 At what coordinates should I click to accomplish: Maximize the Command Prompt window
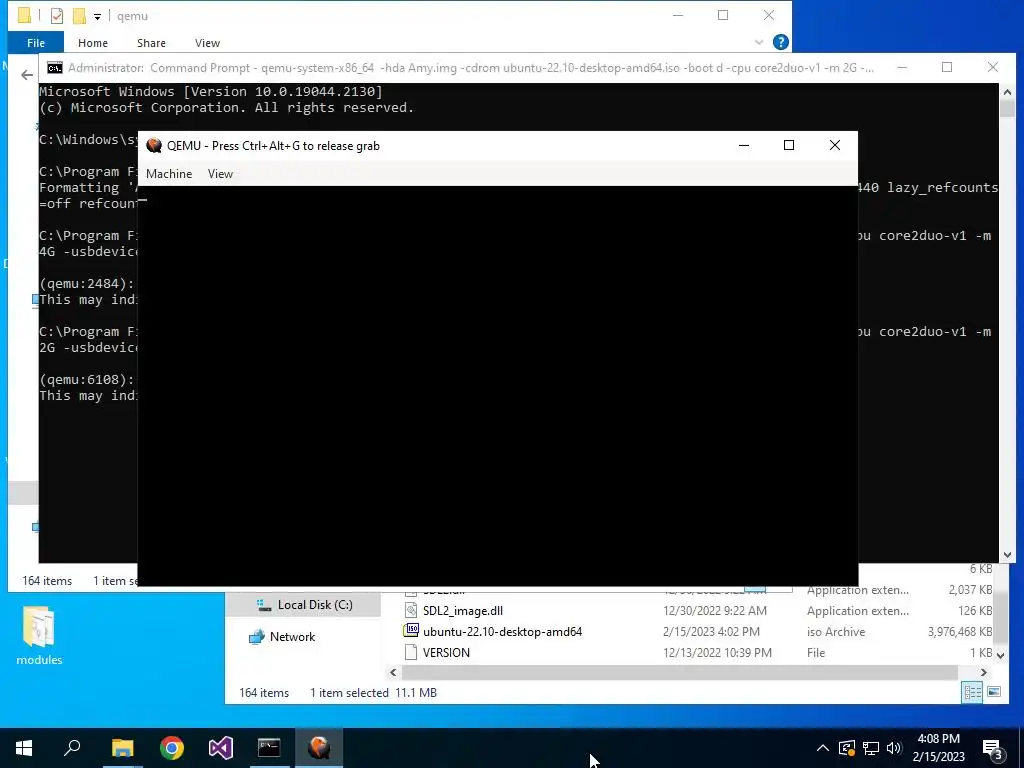tap(947, 67)
